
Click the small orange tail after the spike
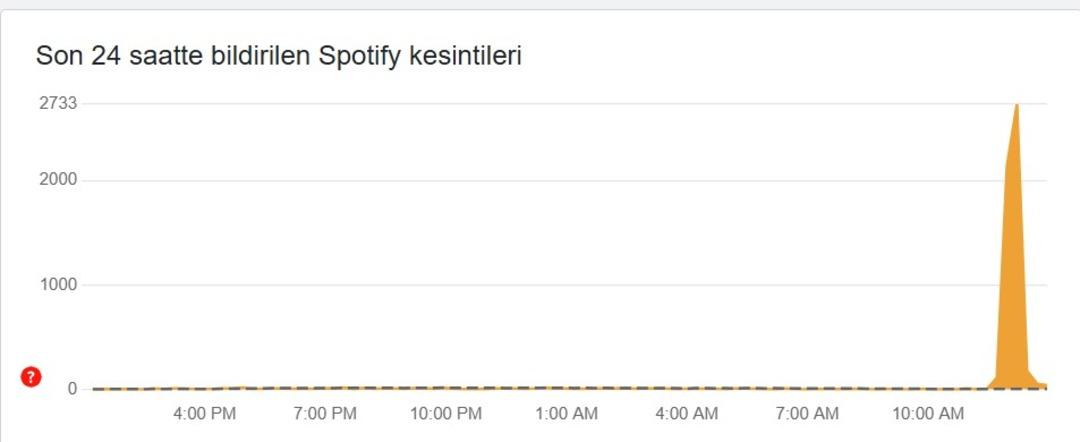pyautogui.click(x=1042, y=386)
